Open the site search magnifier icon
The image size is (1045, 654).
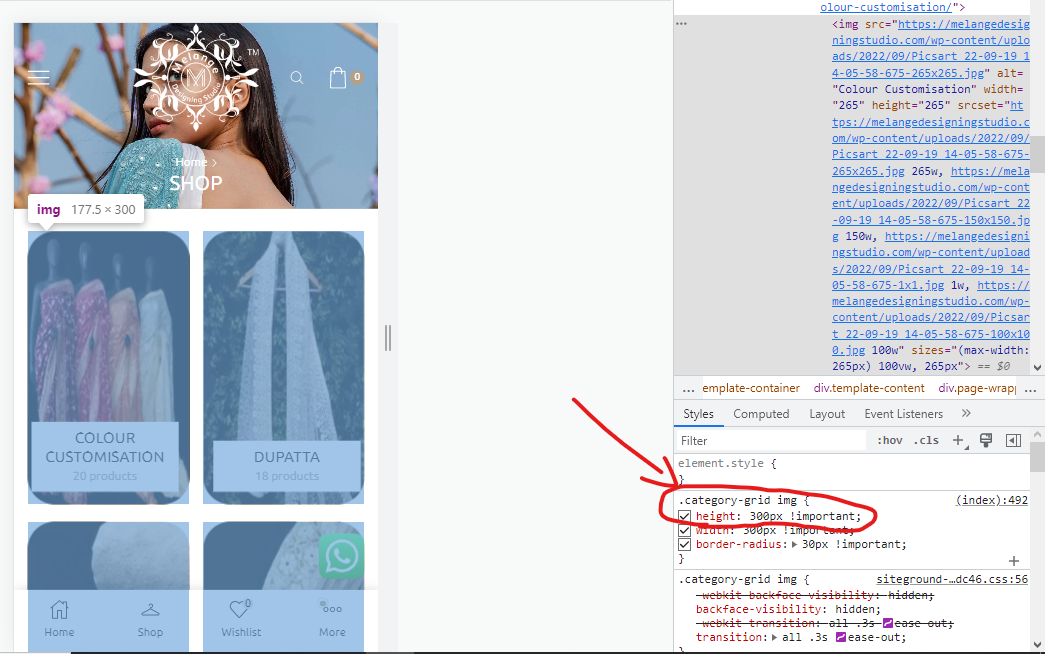click(x=297, y=78)
